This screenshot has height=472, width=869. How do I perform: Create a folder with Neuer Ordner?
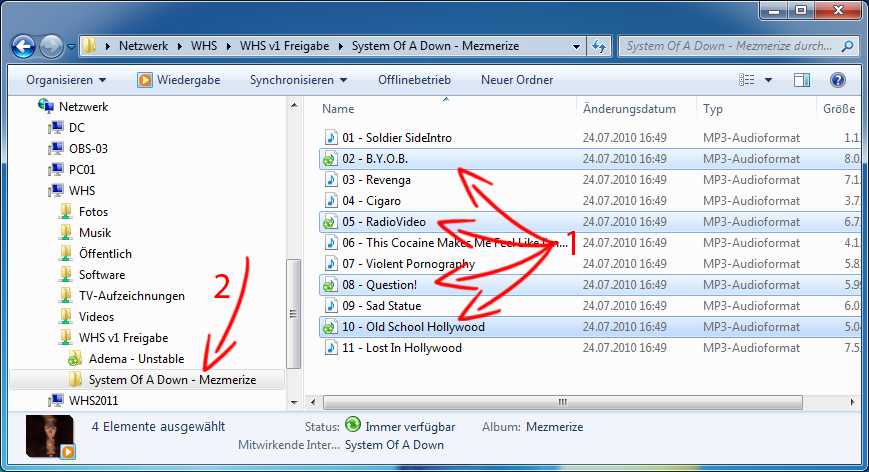click(x=517, y=80)
